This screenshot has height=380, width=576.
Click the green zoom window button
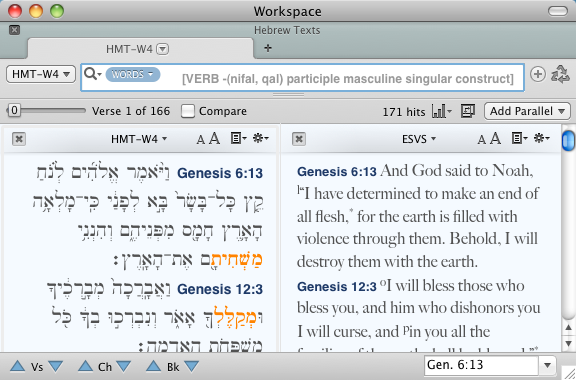[x=57, y=11]
